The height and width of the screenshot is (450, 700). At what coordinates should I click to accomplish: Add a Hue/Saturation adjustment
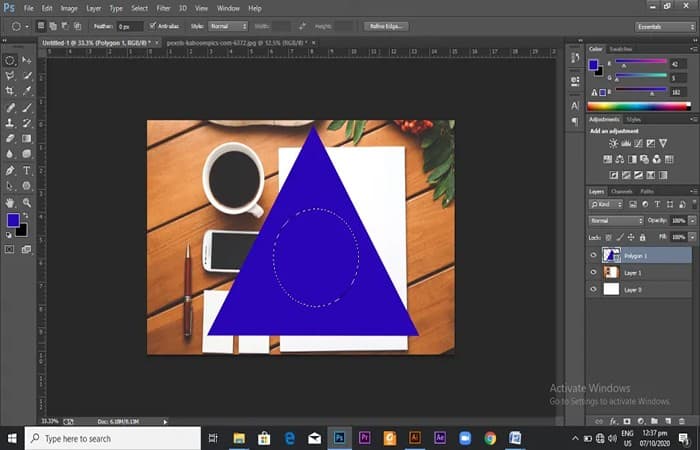pyautogui.click(x=607, y=159)
